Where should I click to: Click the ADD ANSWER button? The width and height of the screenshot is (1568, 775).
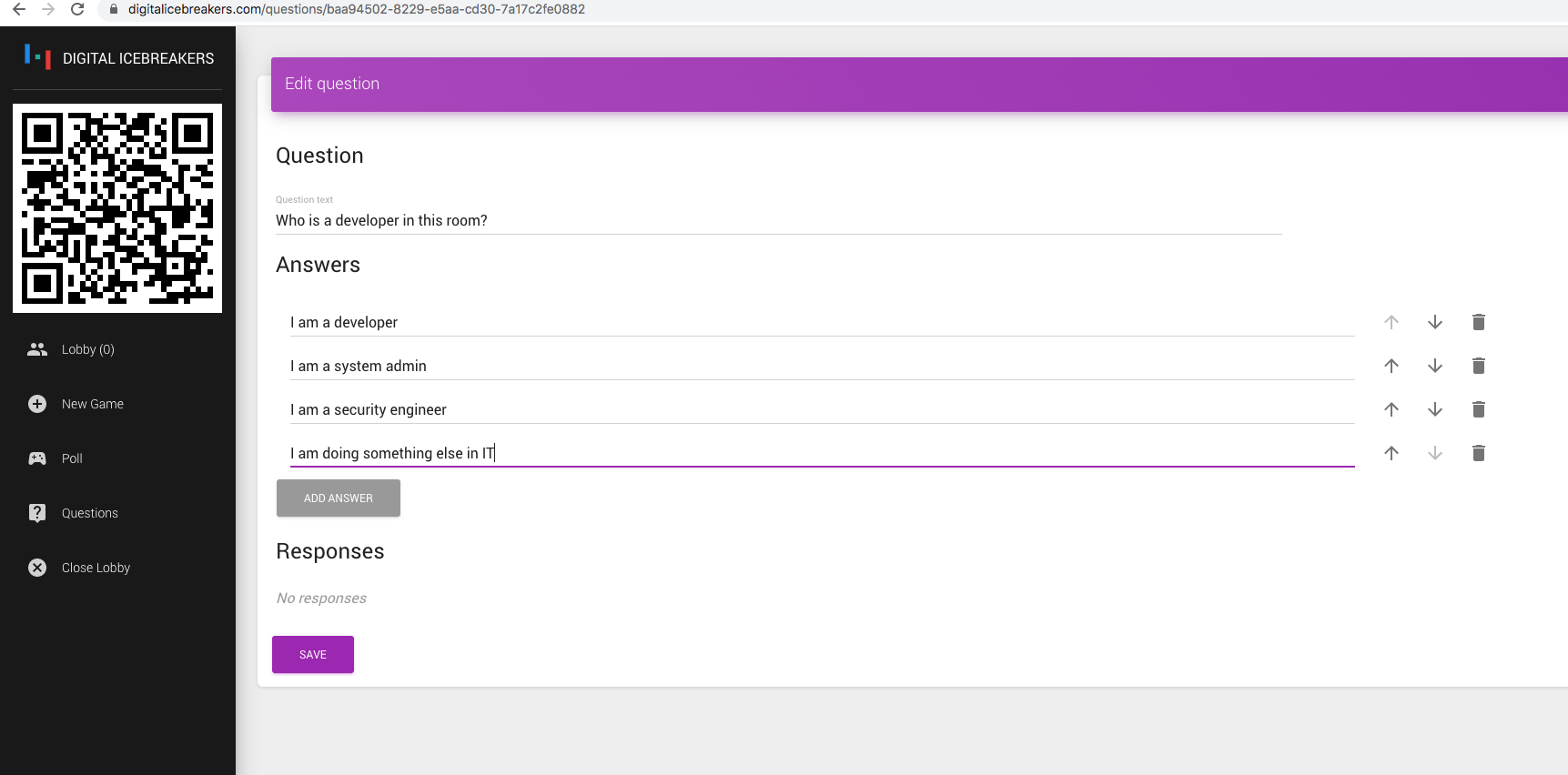pyautogui.click(x=339, y=498)
